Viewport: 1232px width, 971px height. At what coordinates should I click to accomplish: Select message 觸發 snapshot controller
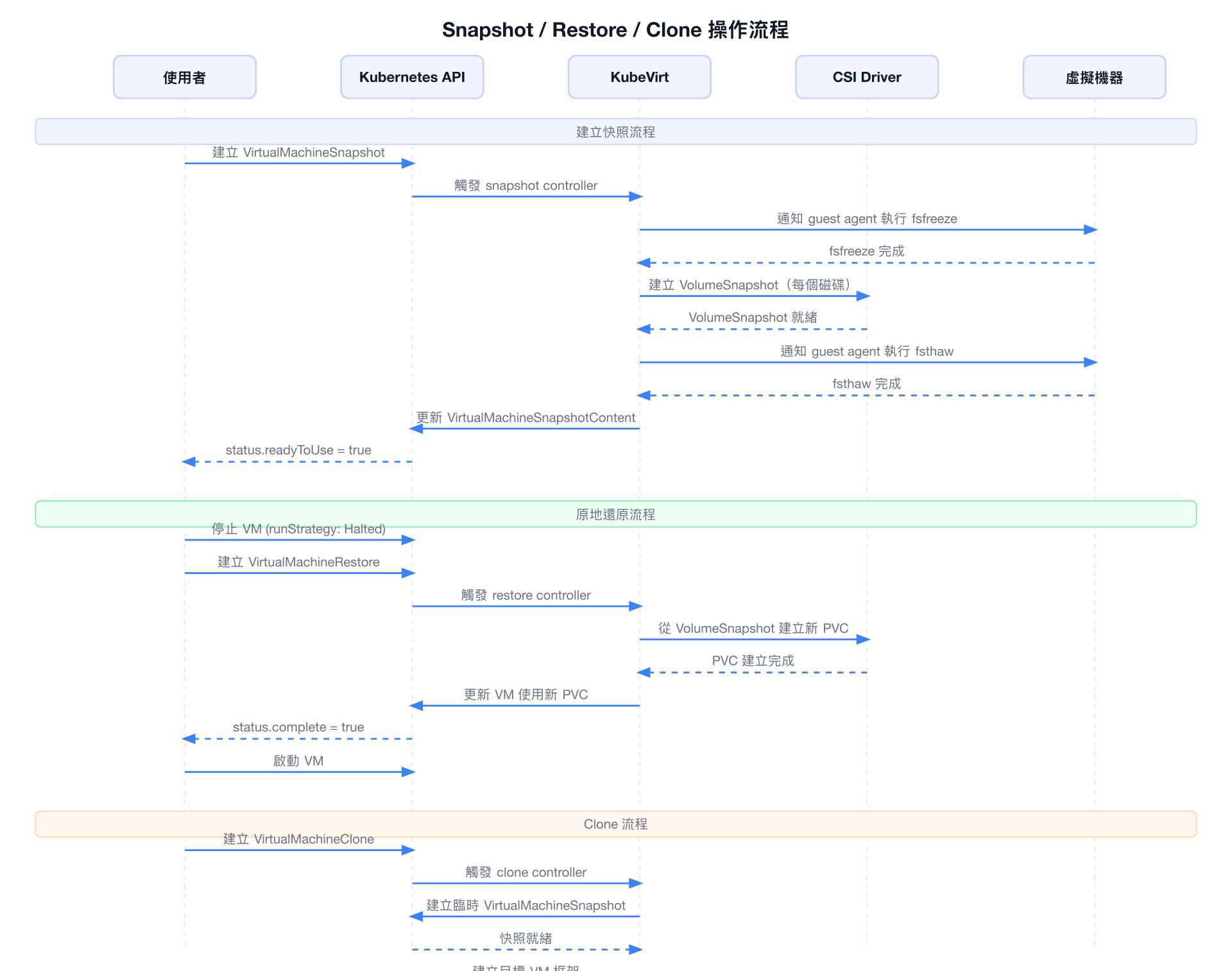click(526, 185)
